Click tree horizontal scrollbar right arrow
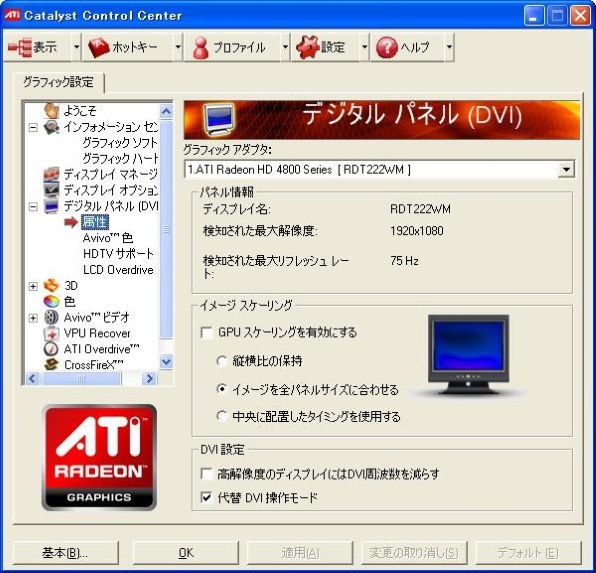This screenshot has height=573, width=596. (149, 378)
